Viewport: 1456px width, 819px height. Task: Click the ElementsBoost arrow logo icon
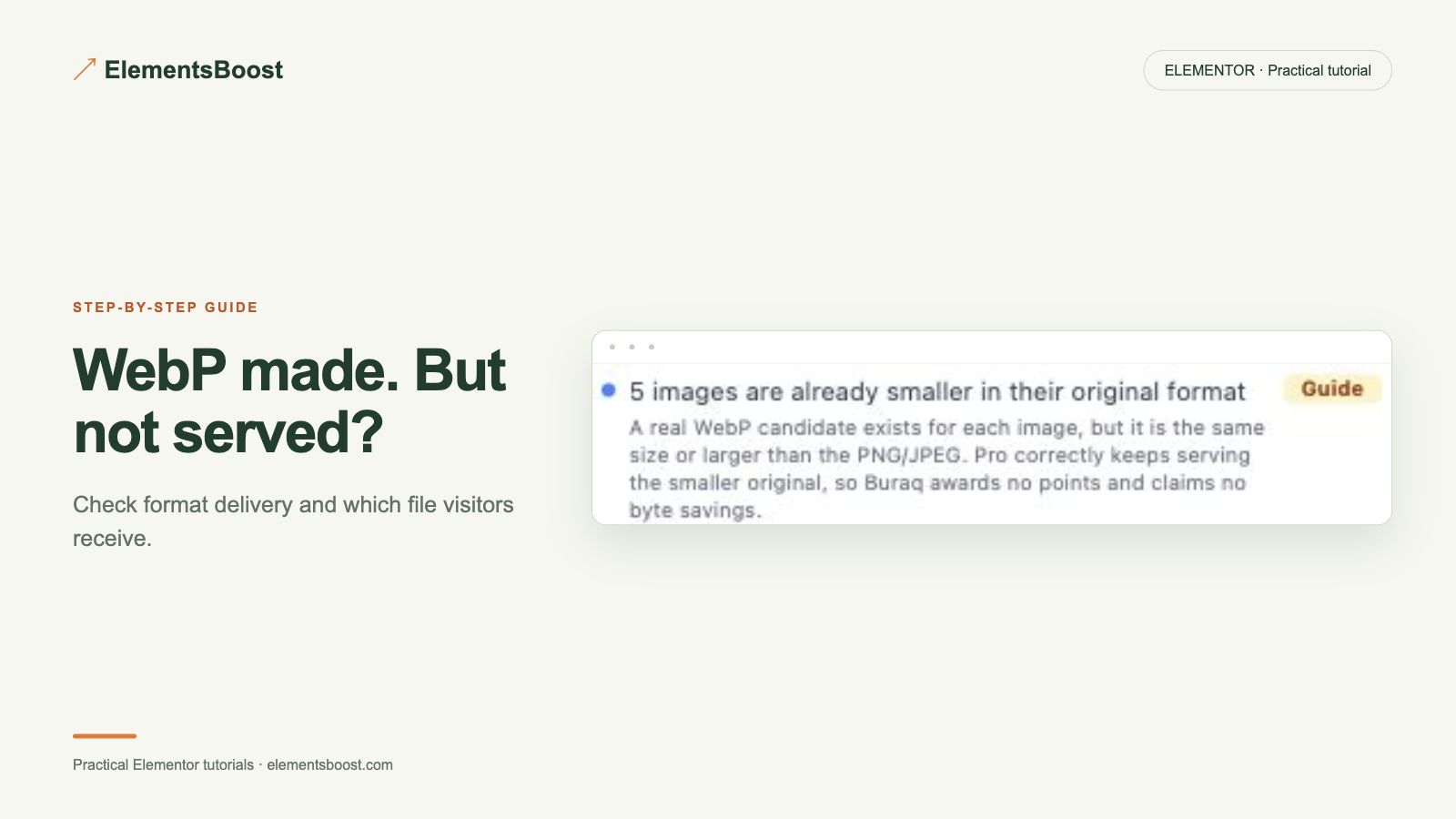85,69
